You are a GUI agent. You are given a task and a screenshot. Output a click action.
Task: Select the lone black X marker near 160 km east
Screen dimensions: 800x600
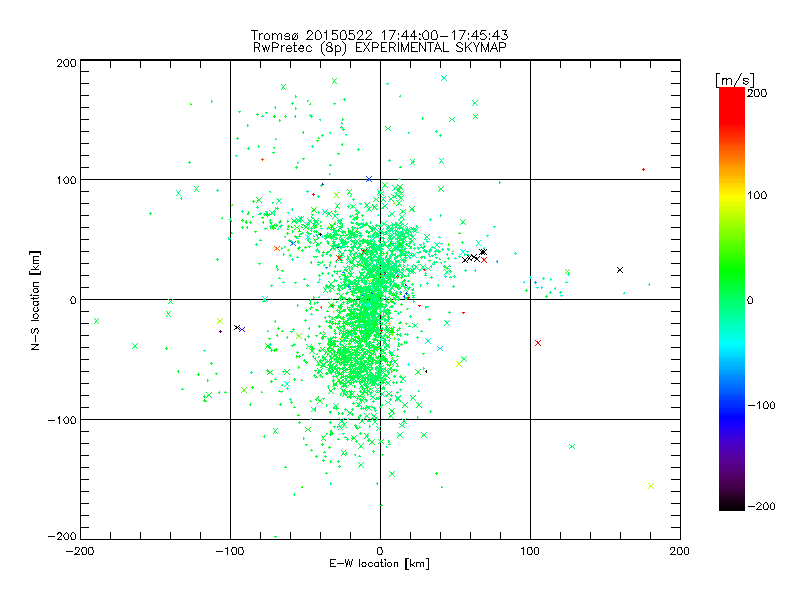tap(620, 270)
